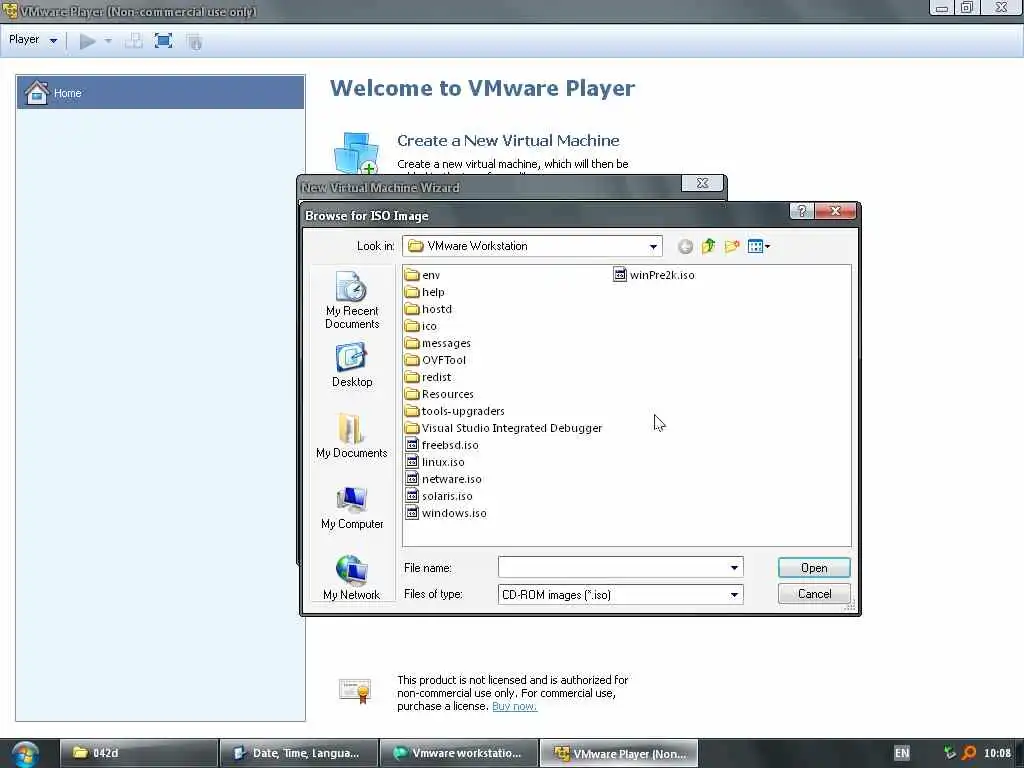Open My Network in places bar
1024x768 pixels.
[352, 577]
